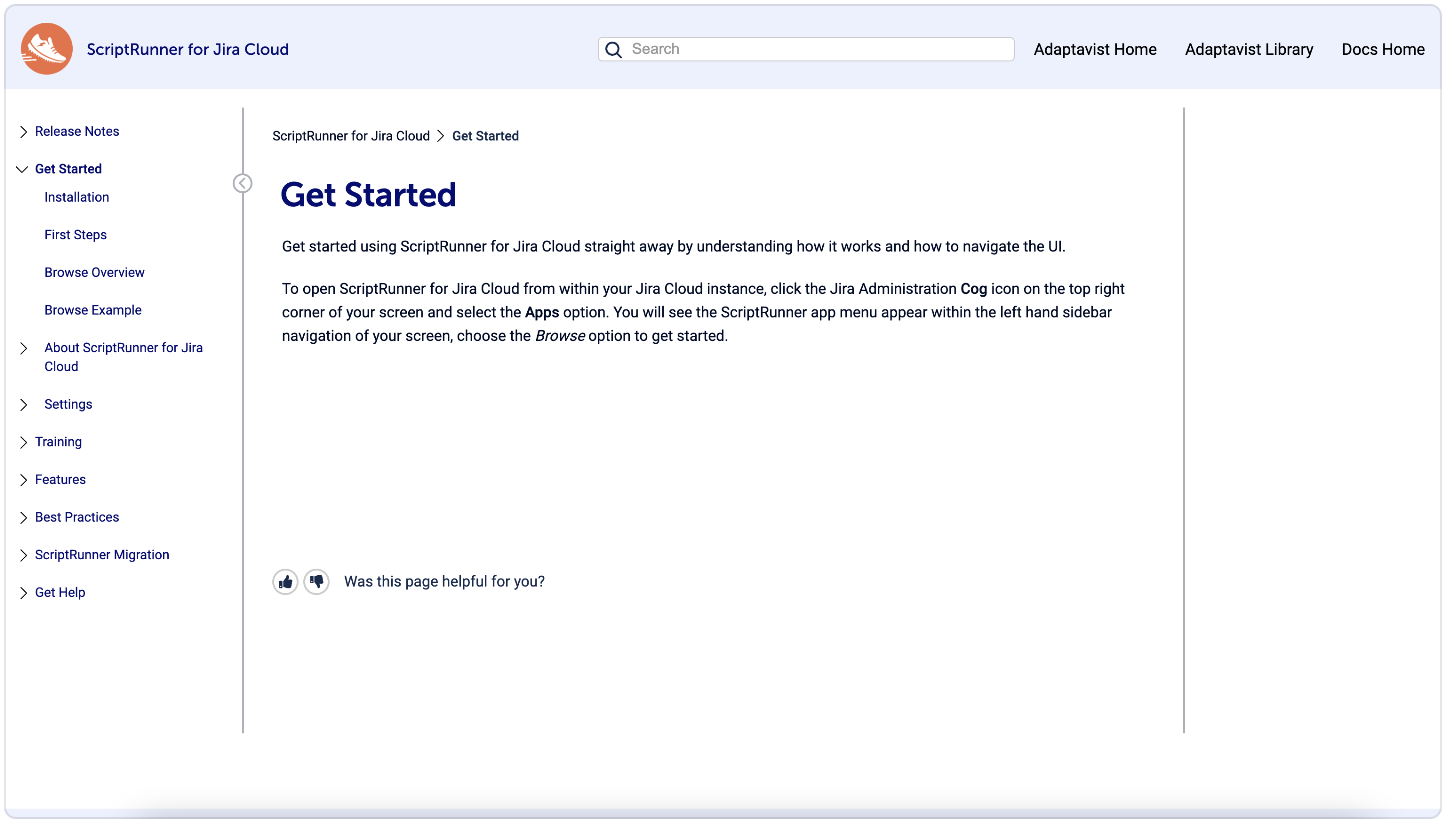Open About ScriptRunner for Jira Cloud link
Viewport: 1450px width, 824px height.
click(x=124, y=357)
